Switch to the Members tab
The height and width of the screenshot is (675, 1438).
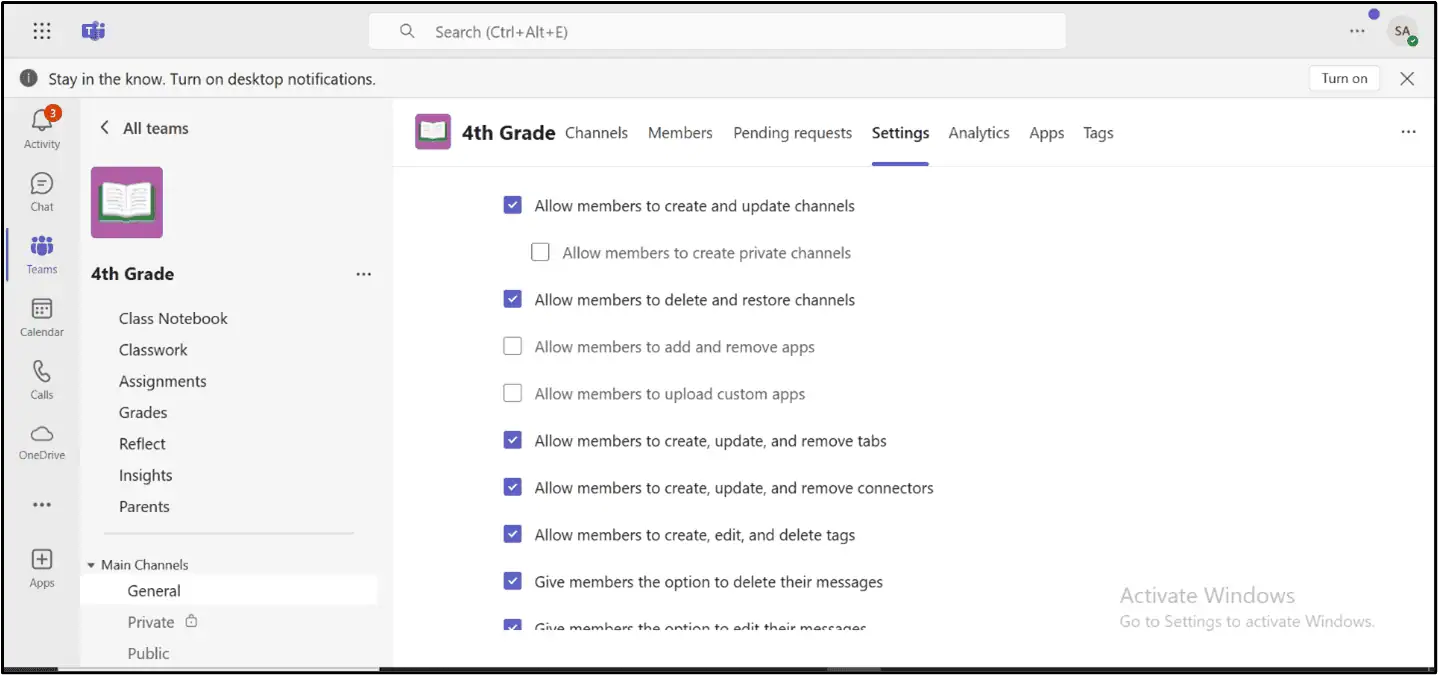pos(680,132)
